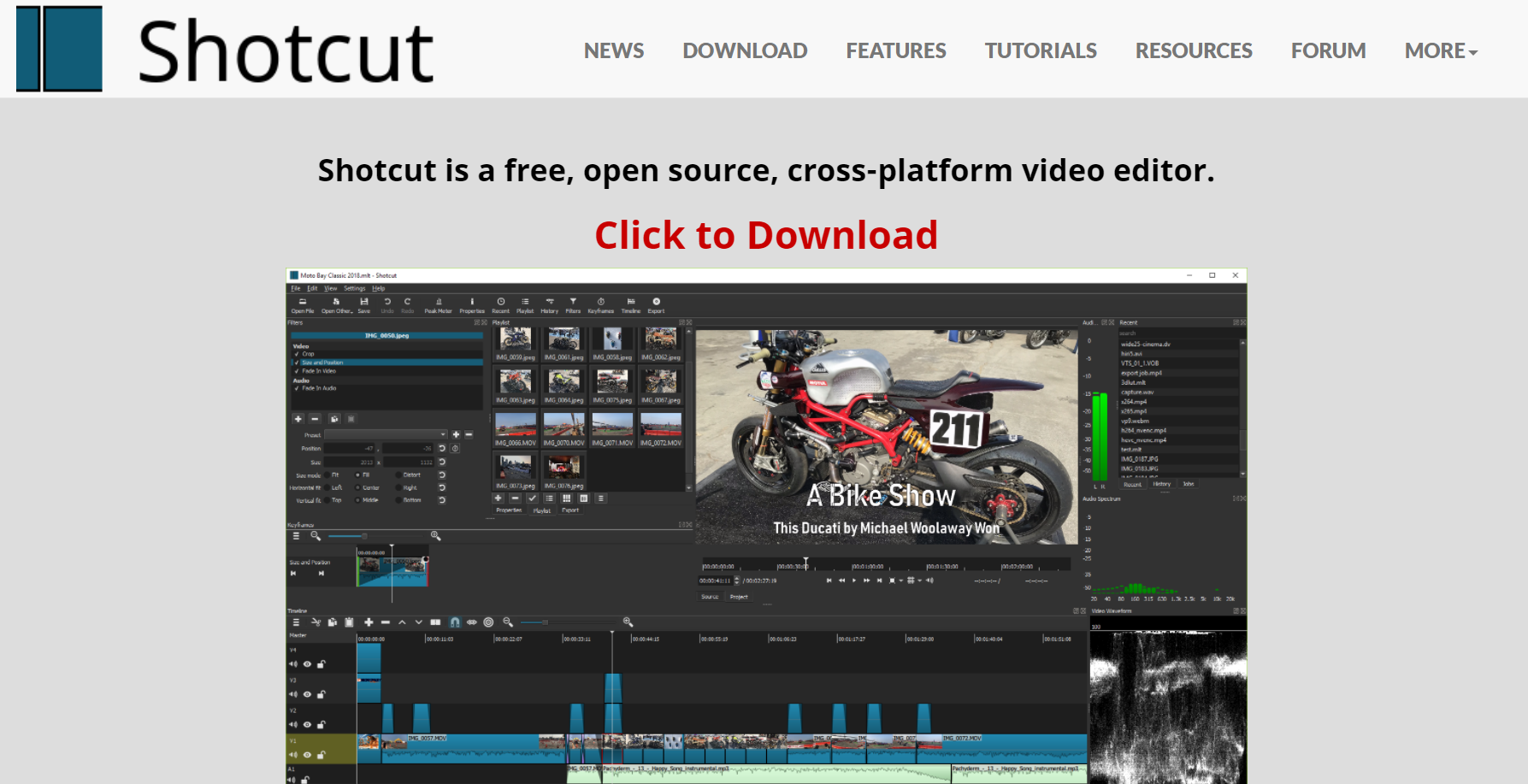Viewport: 1528px width, 784px height.
Task: Select the Distort size mode radio button
Action: (x=398, y=475)
